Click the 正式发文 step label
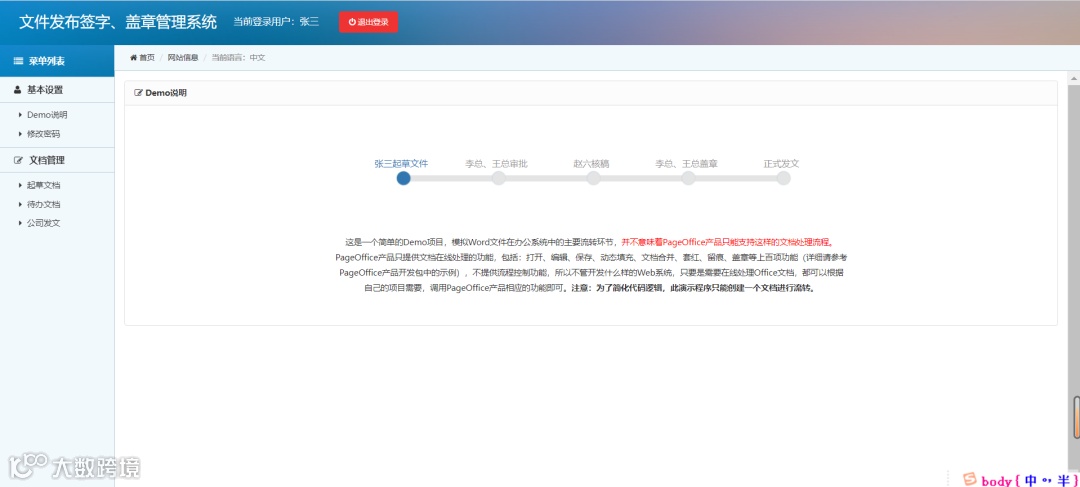The image size is (1080, 487). 781,164
